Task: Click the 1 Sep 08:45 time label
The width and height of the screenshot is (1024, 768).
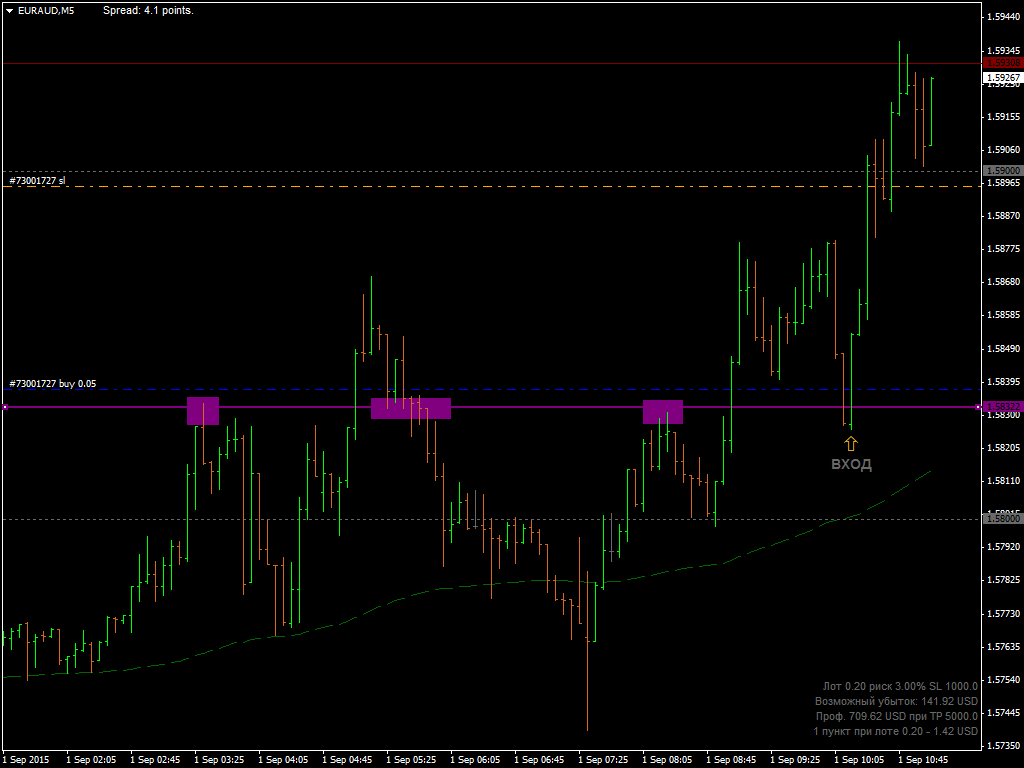Action: 731,760
